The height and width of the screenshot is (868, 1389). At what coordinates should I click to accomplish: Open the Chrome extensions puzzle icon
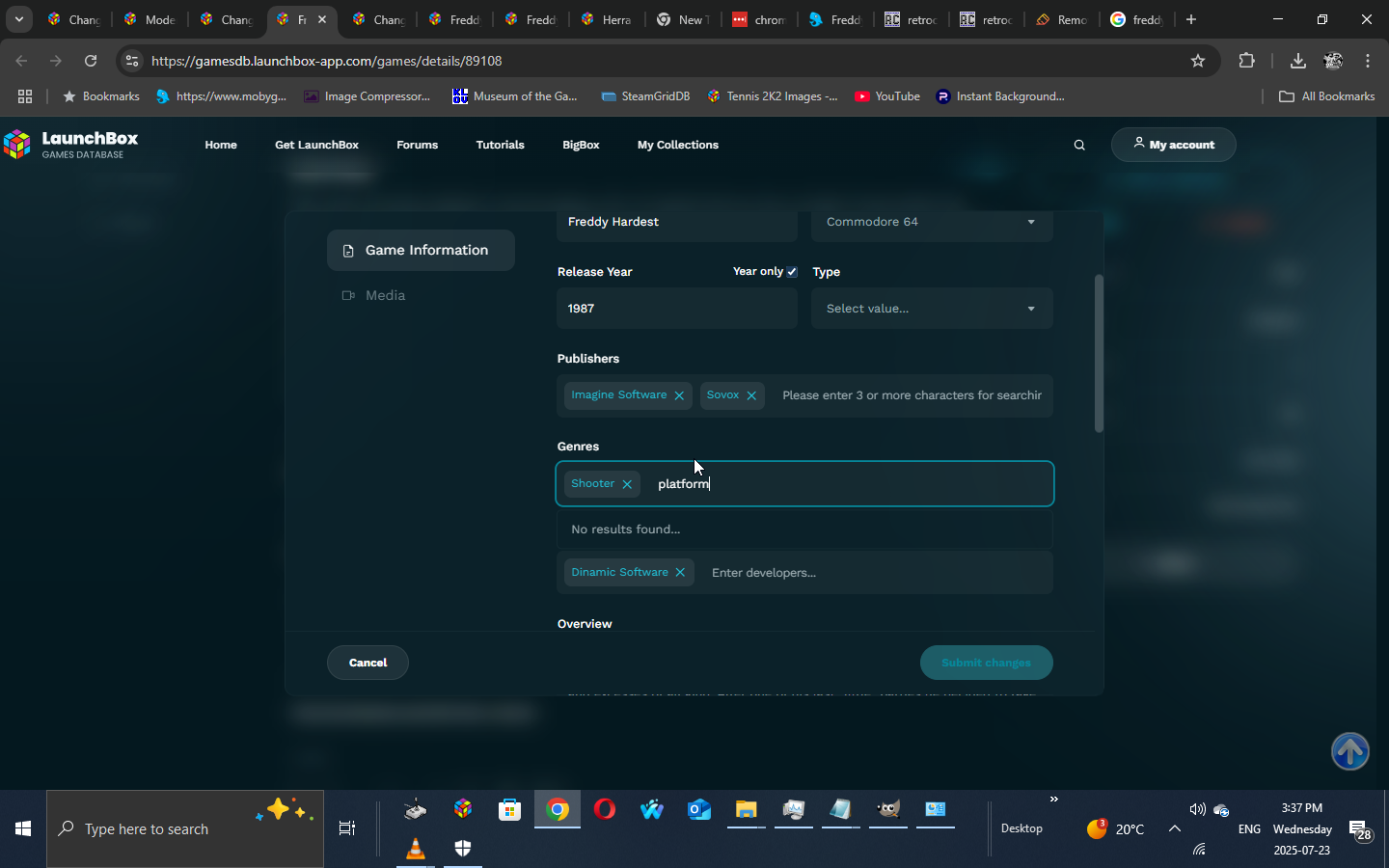(x=1246, y=61)
